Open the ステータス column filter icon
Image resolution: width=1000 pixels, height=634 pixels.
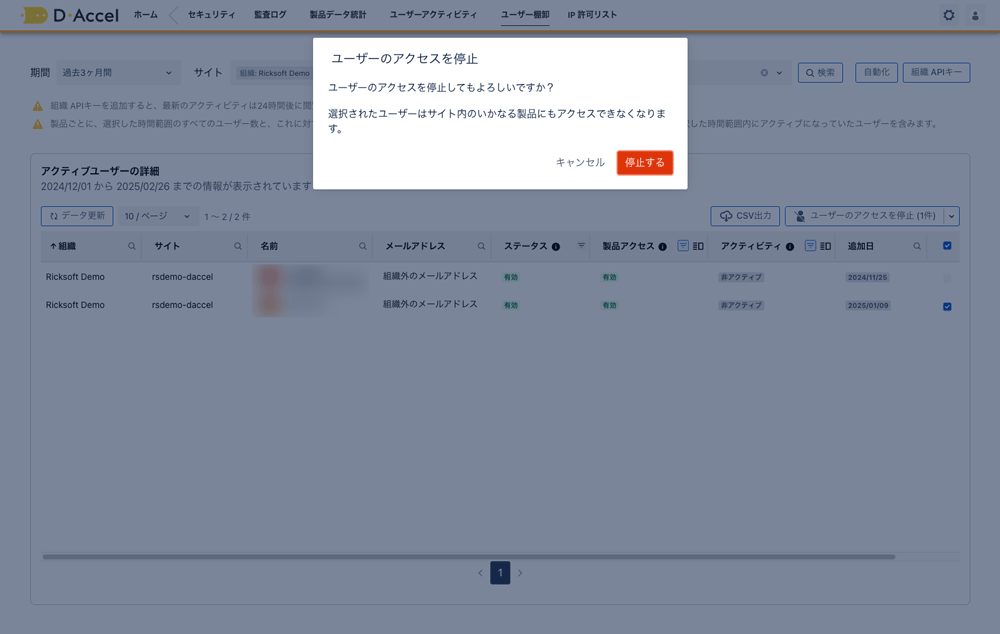(581, 246)
